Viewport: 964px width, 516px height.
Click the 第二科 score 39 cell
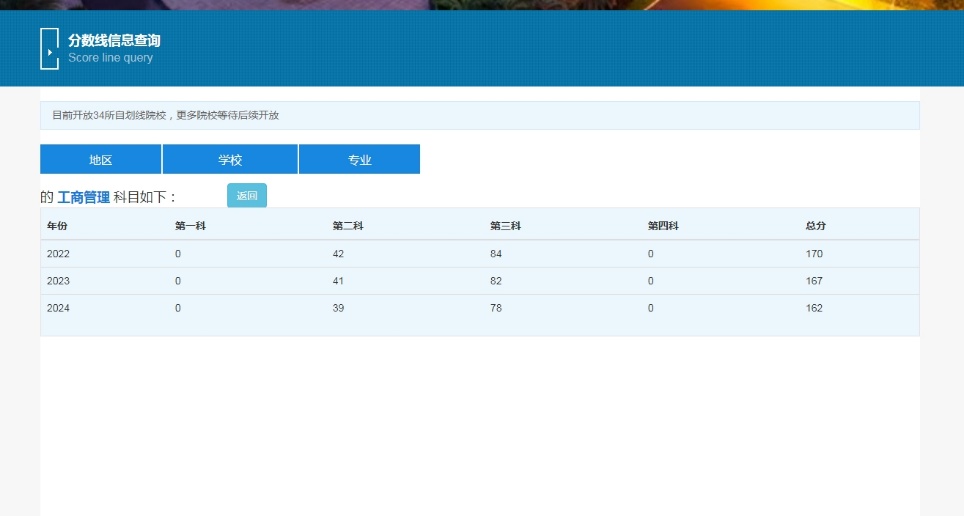338,308
